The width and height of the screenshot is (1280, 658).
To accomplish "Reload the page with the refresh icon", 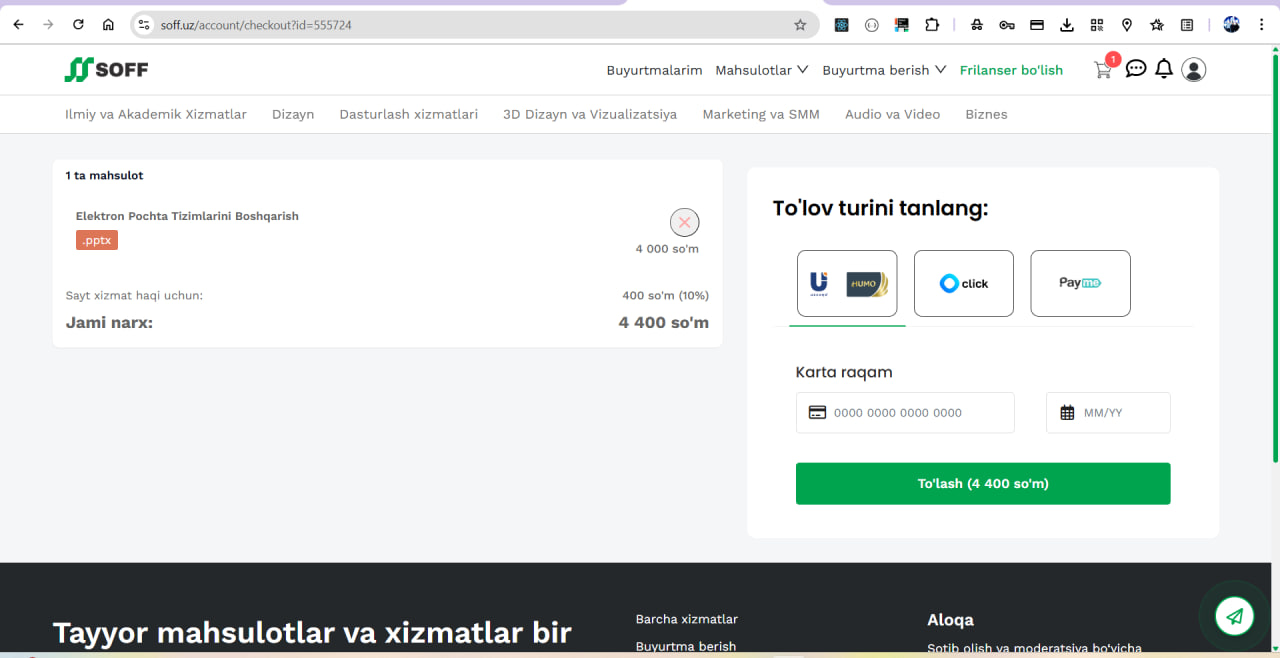I will pos(78,25).
